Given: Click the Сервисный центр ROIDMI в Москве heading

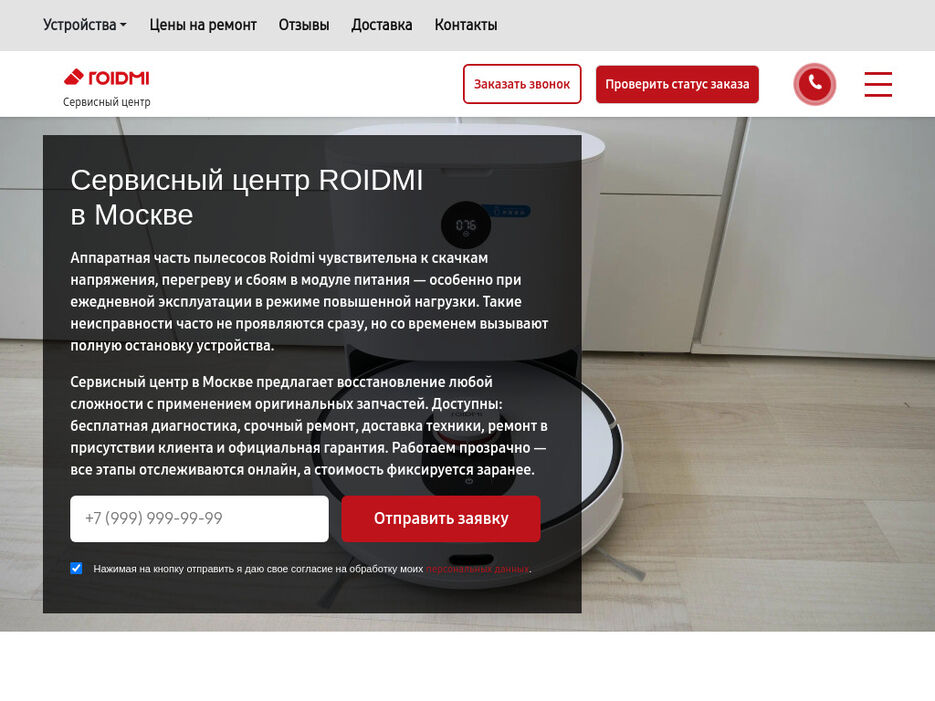Looking at the screenshot, I should coord(247,197).
